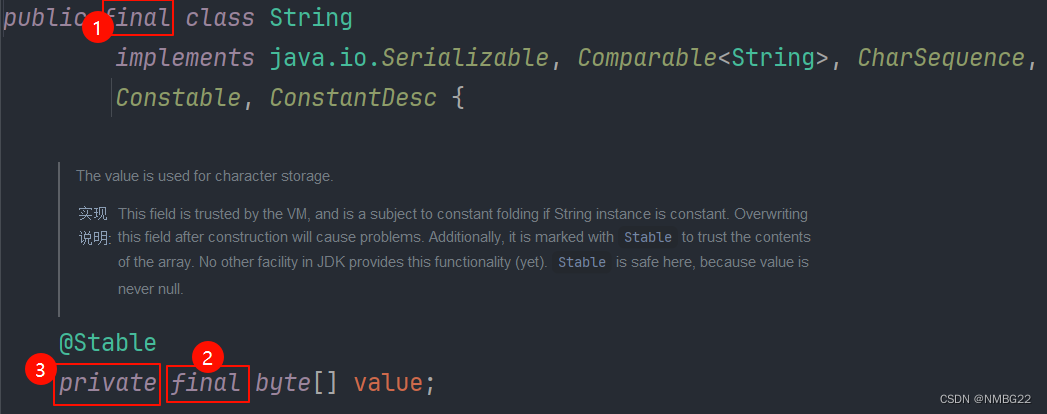
Task: Click the implements keyword
Action: 185,59
